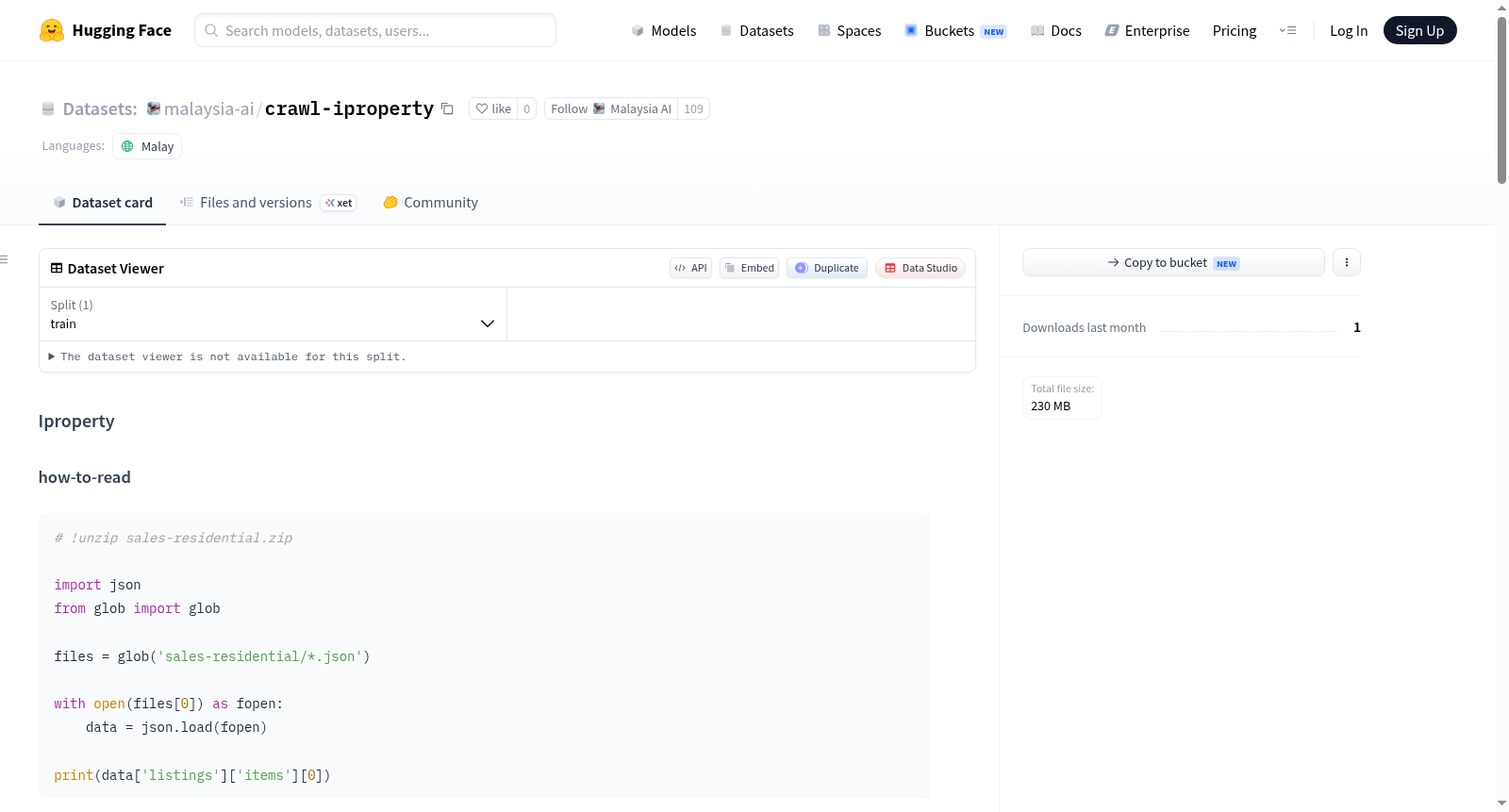This screenshot has width=1509, height=812.
Task: Open the malaysia-ai organization link
Action: pyautogui.click(x=208, y=108)
